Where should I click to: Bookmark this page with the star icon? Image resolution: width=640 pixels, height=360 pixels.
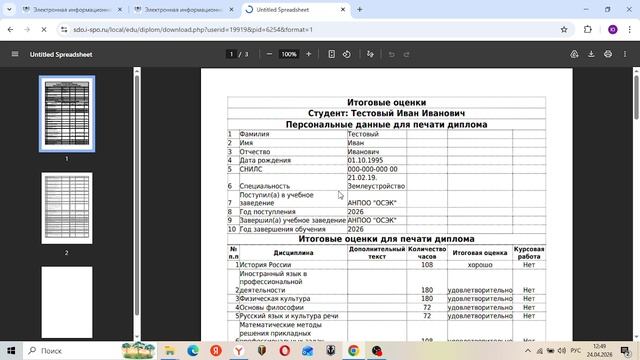tap(564, 29)
